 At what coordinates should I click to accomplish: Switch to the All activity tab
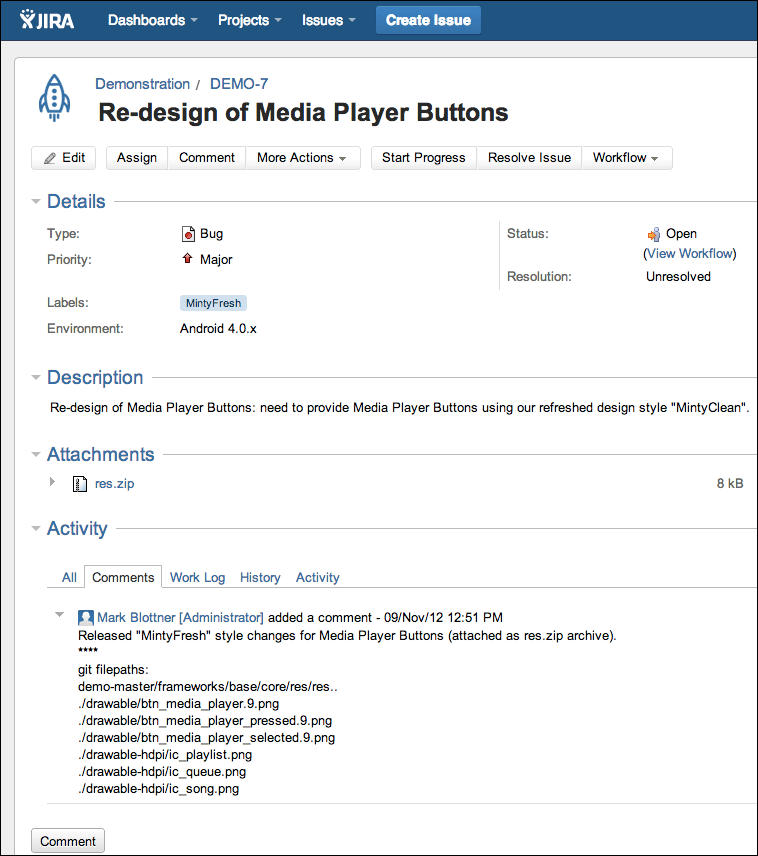[x=69, y=578]
